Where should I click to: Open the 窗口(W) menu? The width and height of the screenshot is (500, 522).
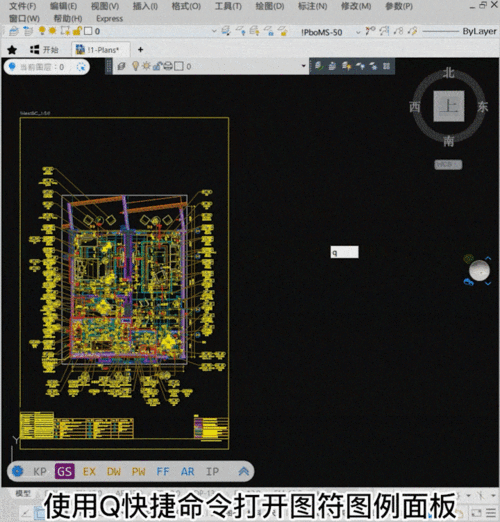24,18
